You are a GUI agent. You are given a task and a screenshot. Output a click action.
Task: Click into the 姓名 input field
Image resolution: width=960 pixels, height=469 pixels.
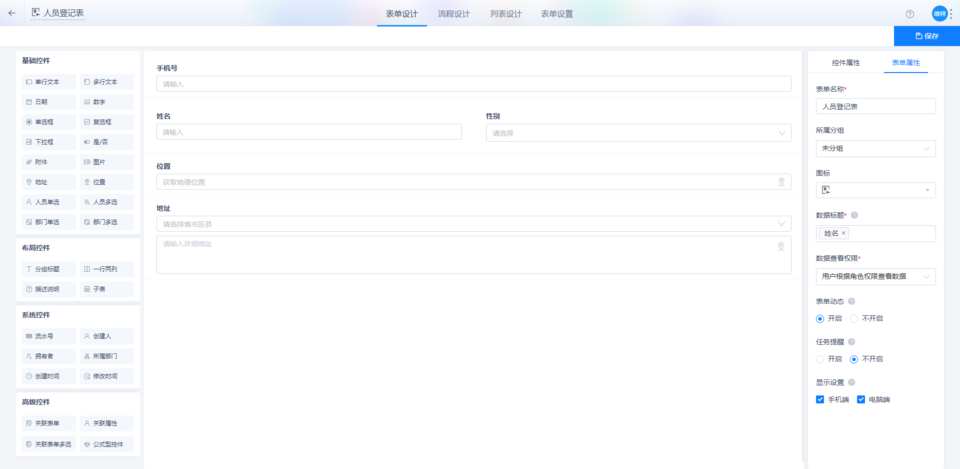click(309, 132)
